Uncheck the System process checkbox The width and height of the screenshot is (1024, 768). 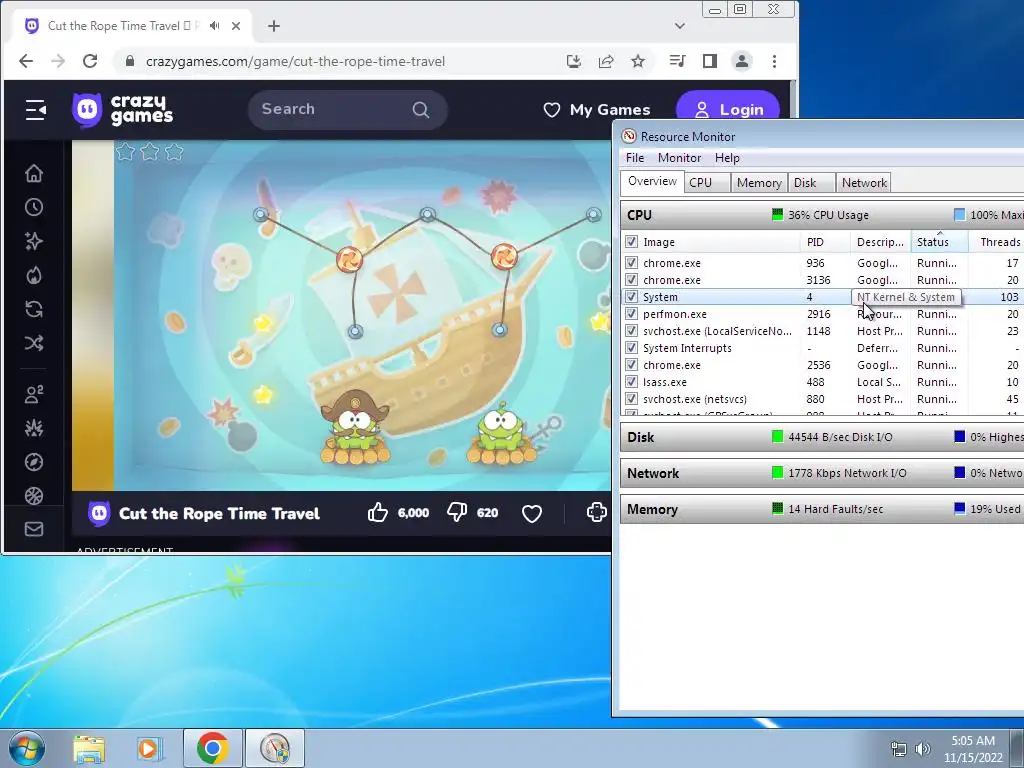click(x=631, y=296)
